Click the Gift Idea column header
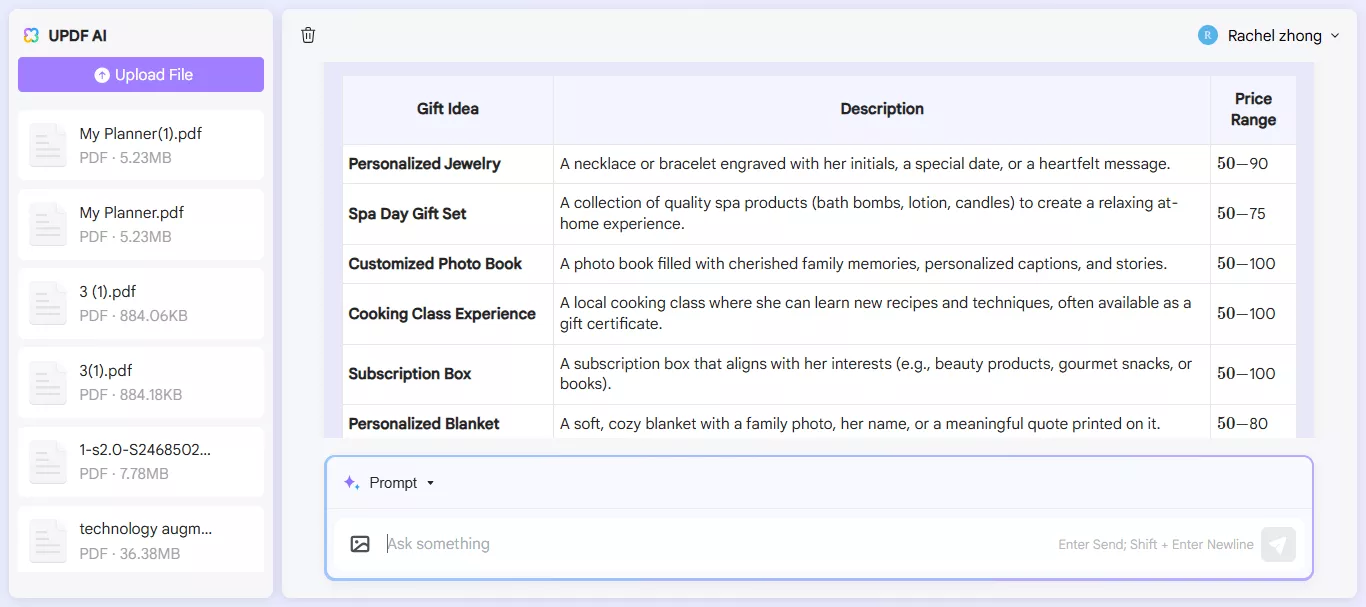 pos(447,109)
